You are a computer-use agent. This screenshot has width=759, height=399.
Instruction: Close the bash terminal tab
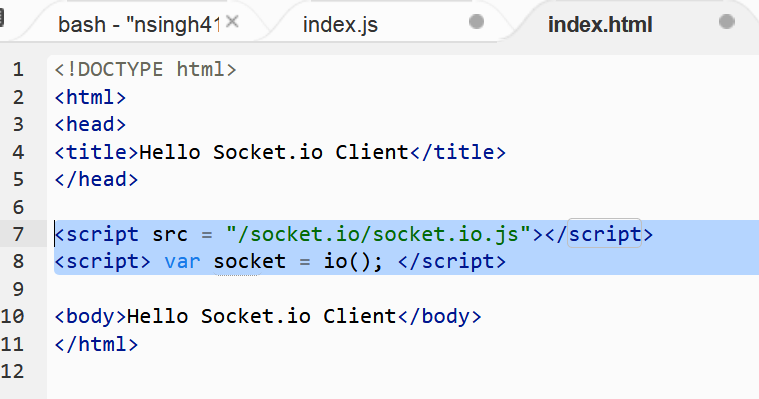pos(232,21)
